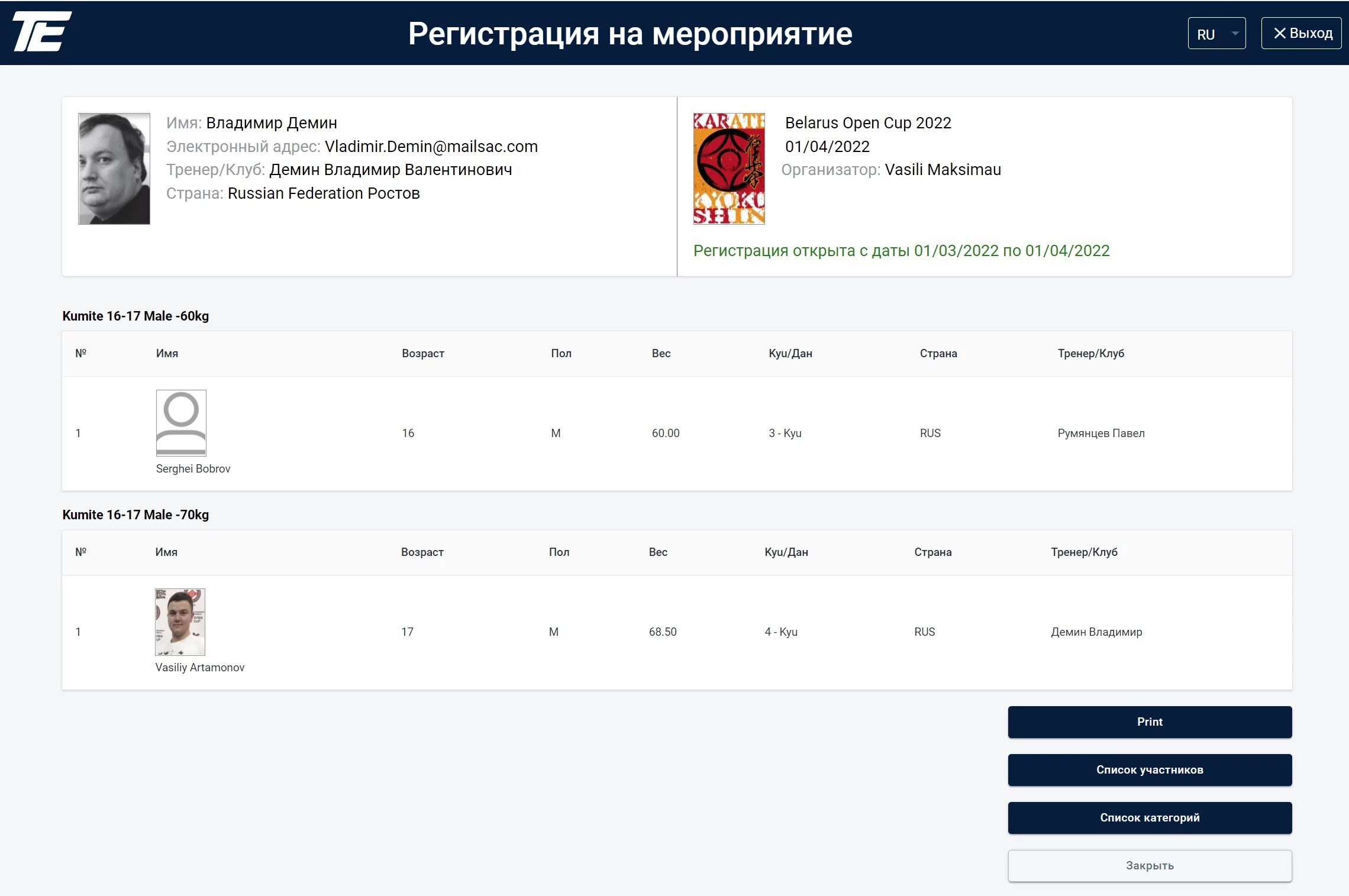Click Кyu/Дан header in the -70kg table
Image resolution: width=1349 pixels, height=896 pixels.
(786, 552)
